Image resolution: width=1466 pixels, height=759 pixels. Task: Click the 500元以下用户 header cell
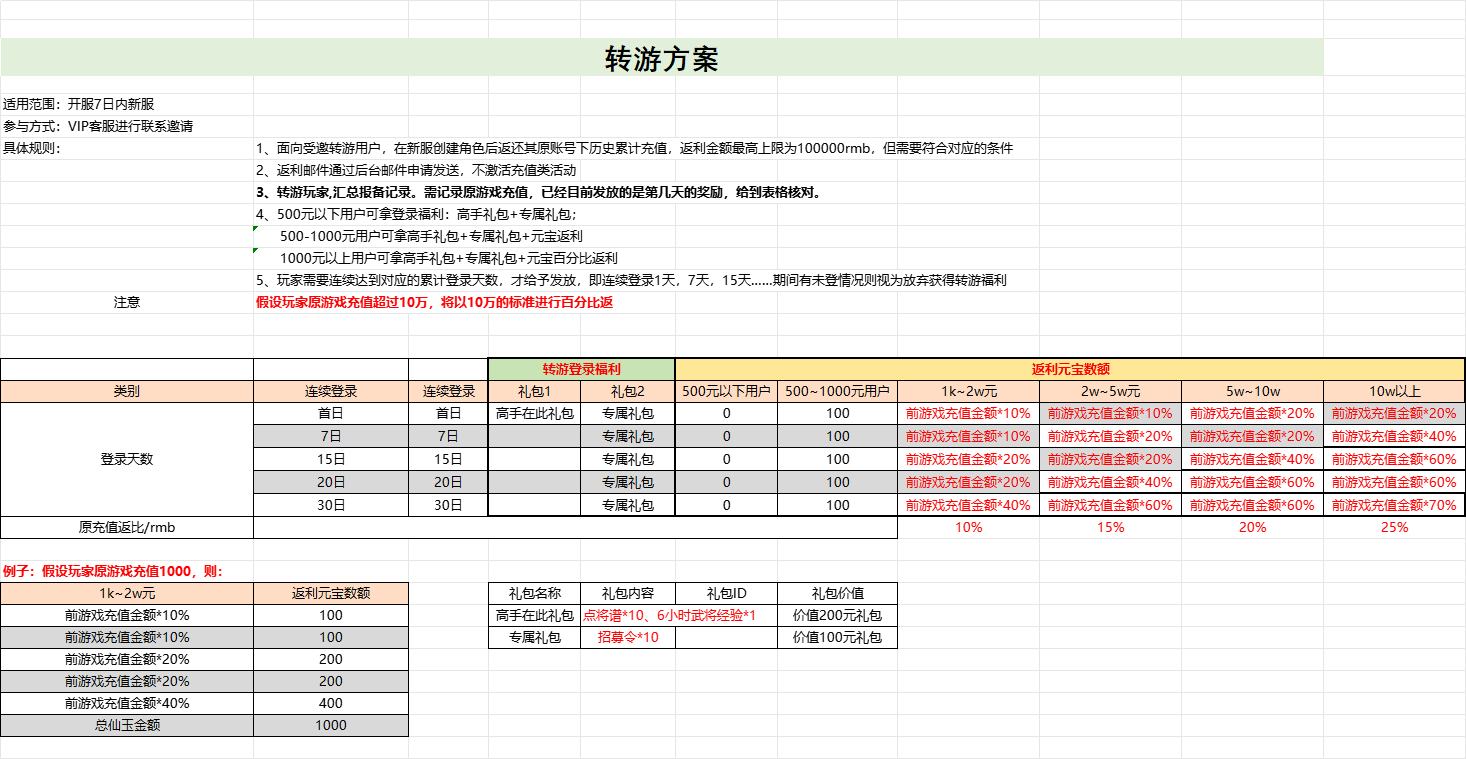click(726, 391)
